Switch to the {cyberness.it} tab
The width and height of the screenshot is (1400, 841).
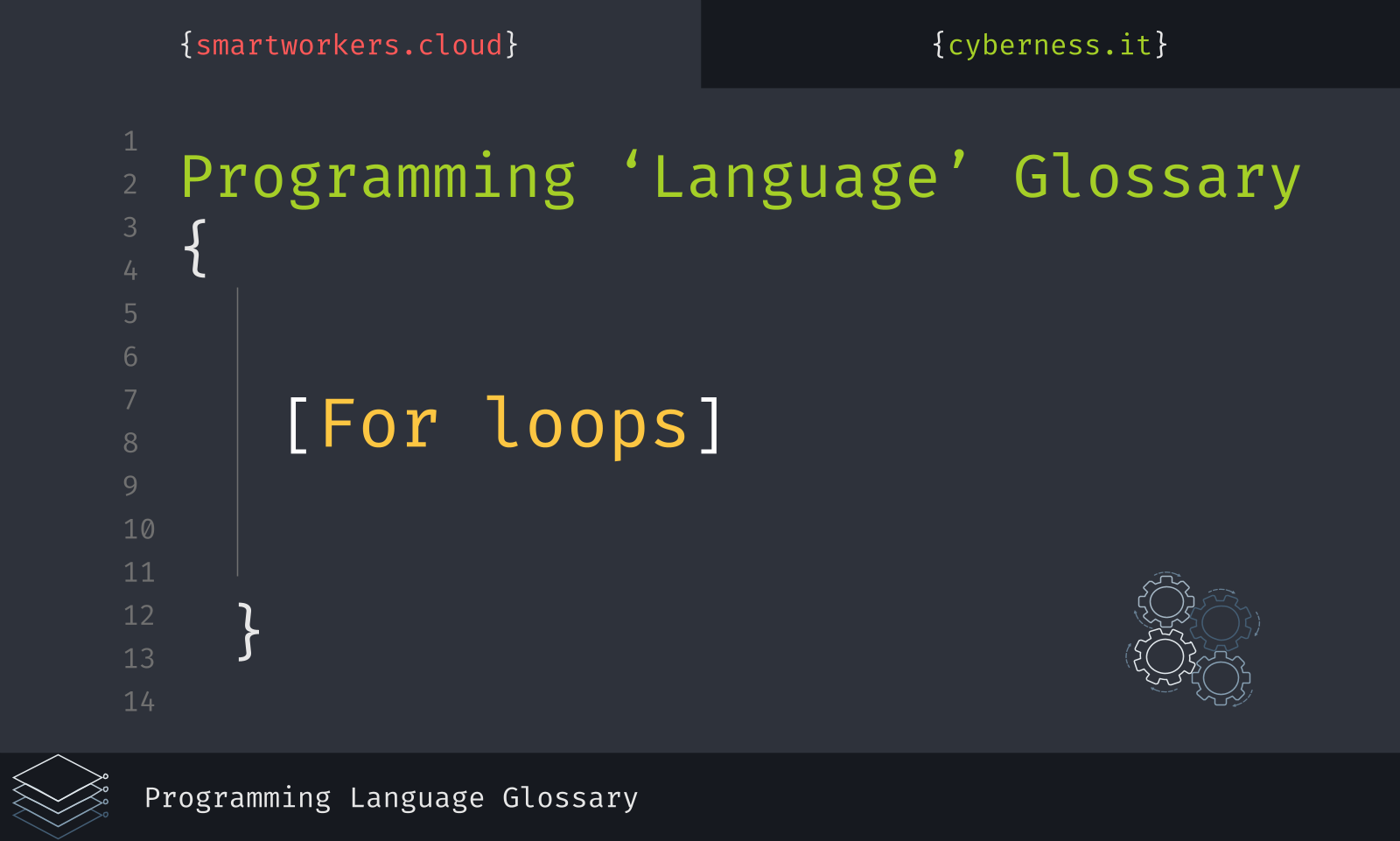point(1050,45)
